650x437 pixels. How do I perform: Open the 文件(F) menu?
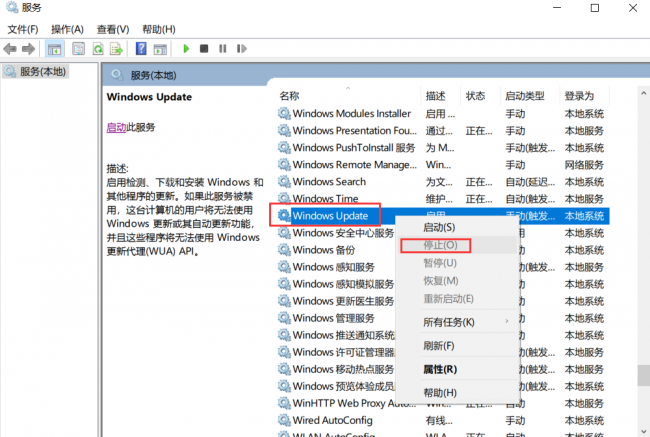(23, 29)
